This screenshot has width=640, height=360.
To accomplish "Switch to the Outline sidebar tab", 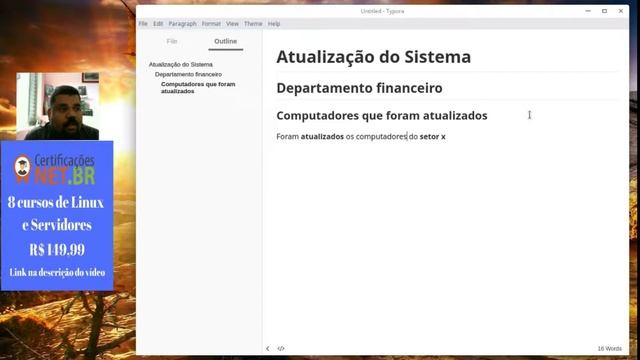I will coord(226,41).
